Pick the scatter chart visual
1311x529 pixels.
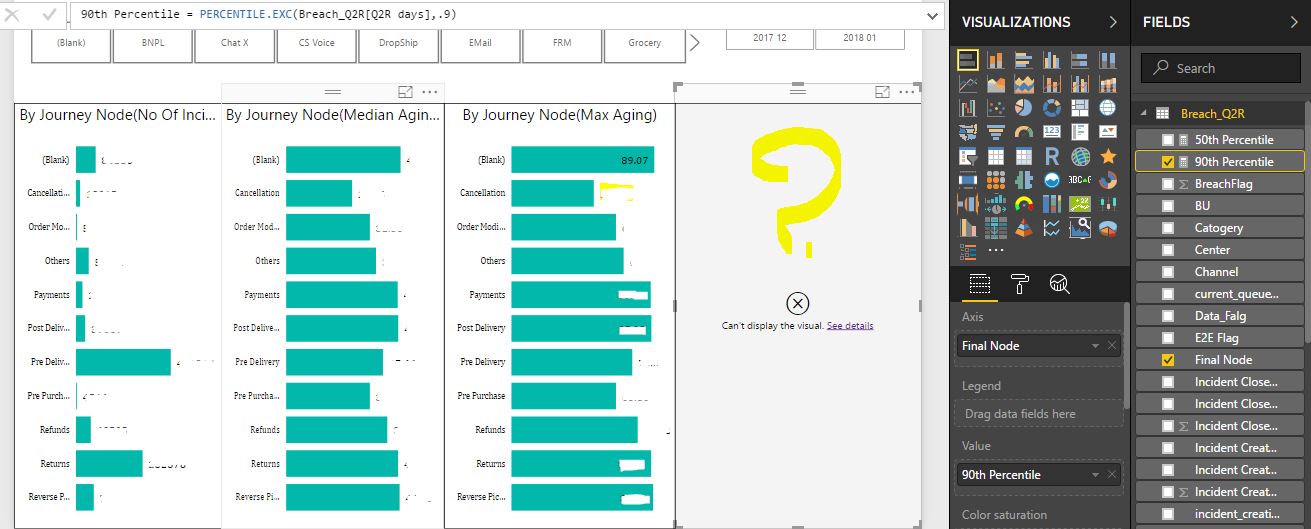click(996, 108)
